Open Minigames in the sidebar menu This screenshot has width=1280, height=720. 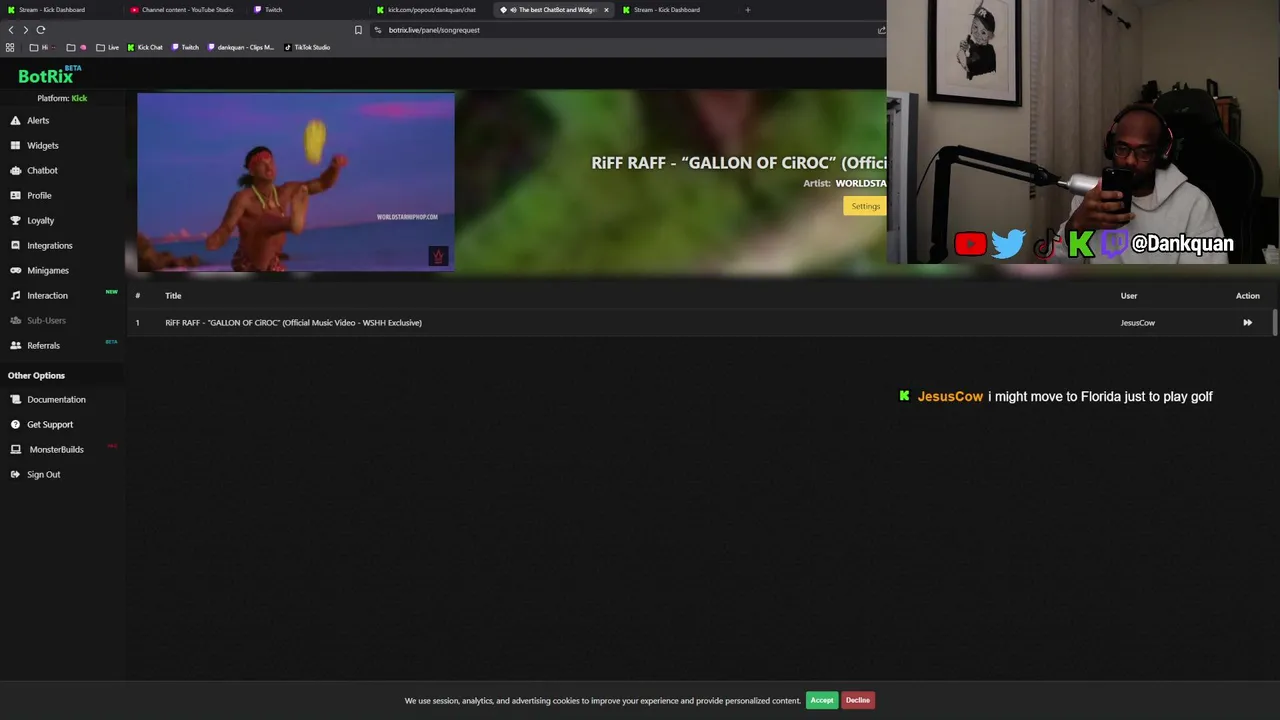point(48,270)
